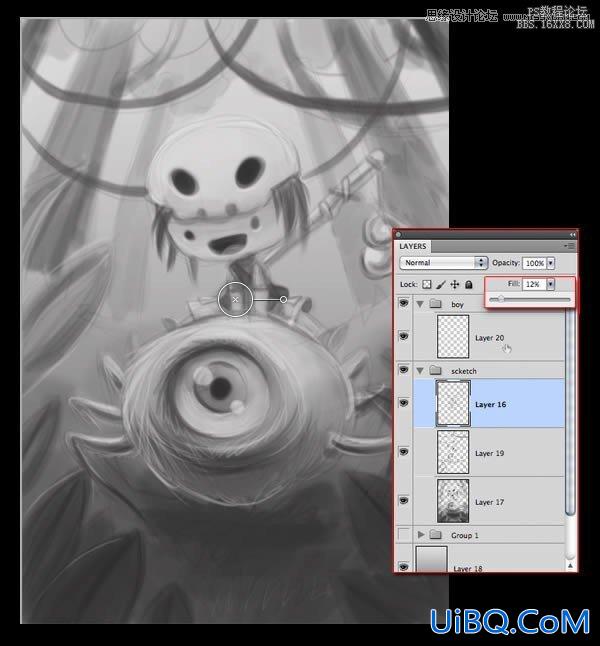Image resolution: width=600 pixels, height=646 pixels.
Task: Click the lock image pixels brush icon
Action: [441, 285]
